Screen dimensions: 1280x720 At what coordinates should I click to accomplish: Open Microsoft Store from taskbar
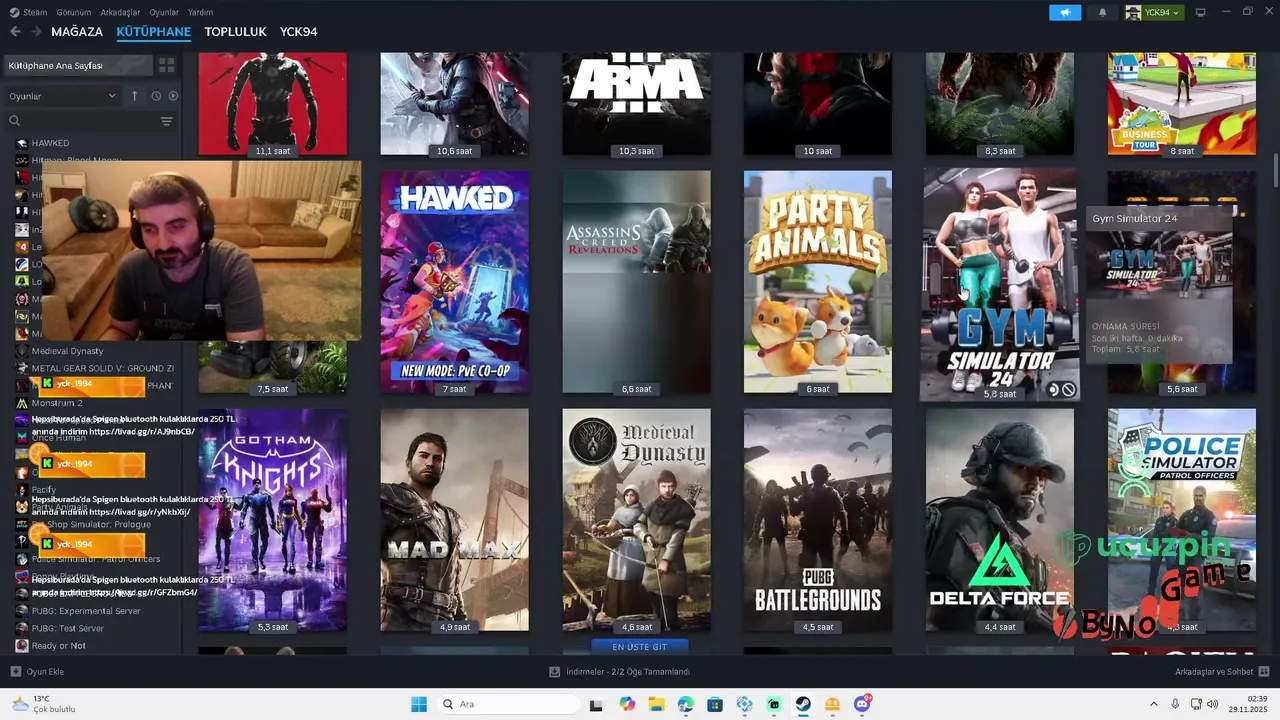tap(715, 704)
